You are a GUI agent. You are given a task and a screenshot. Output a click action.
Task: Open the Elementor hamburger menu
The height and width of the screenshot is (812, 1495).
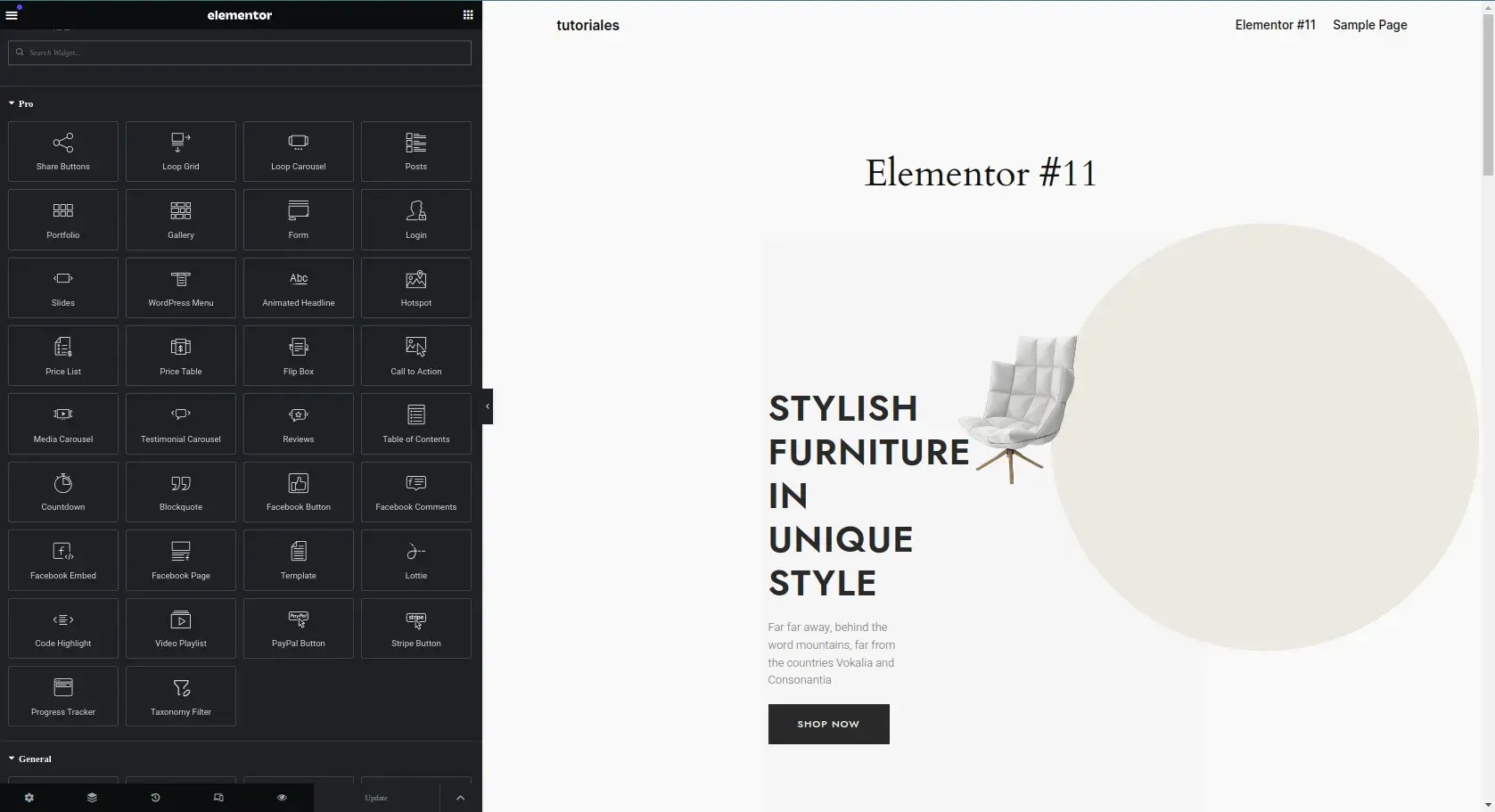(x=12, y=15)
